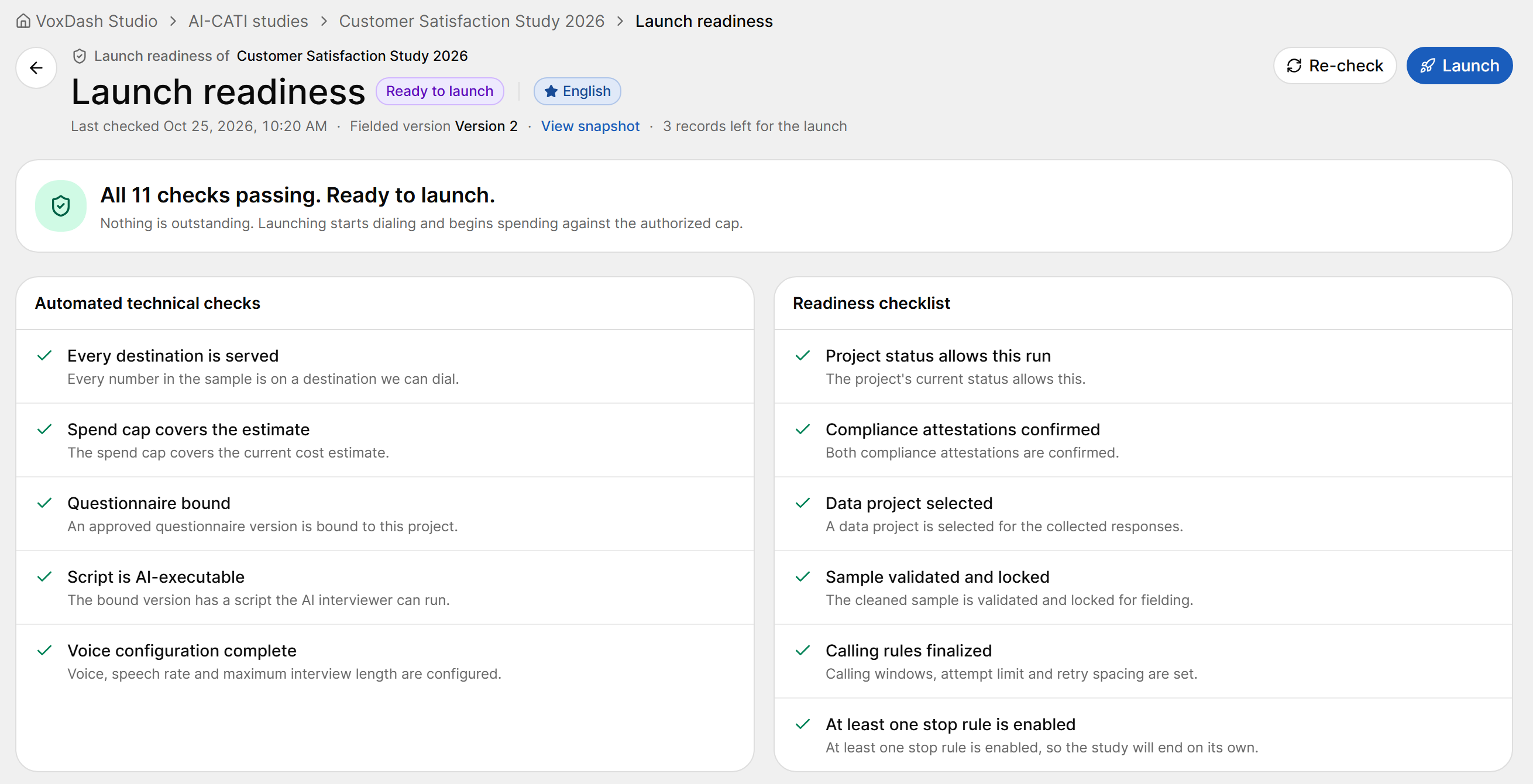This screenshot has width=1533, height=784.
Task: Click the checkmark beside 'Calling rules finalized'
Action: pyautogui.click(x=803, y=651)
